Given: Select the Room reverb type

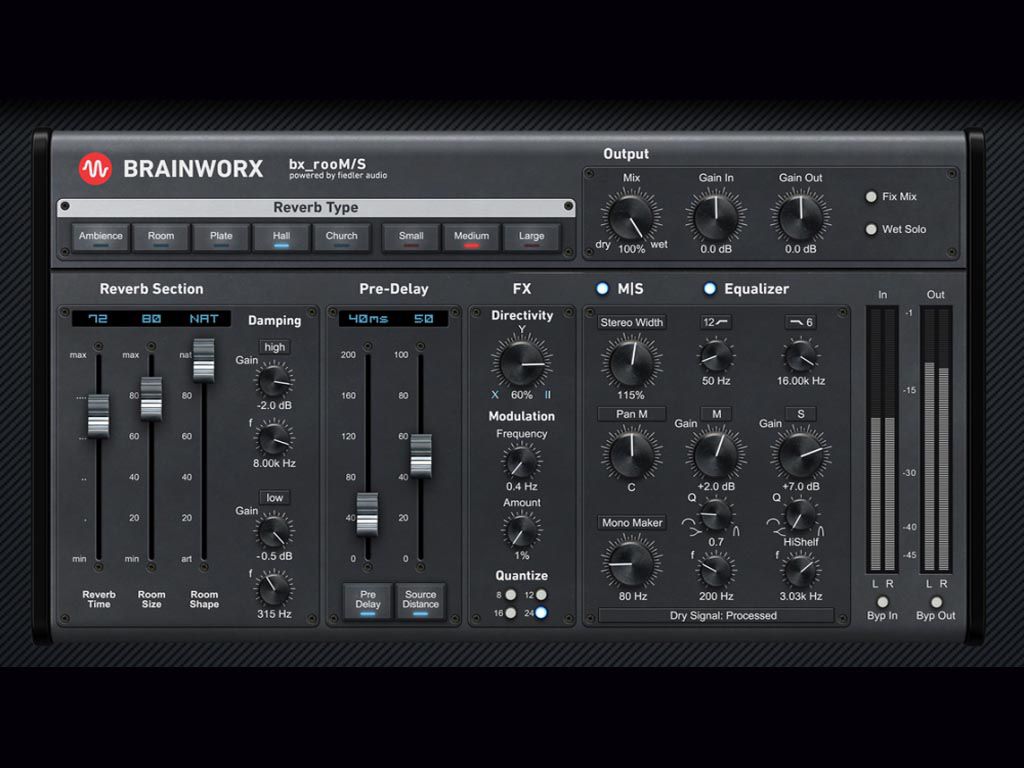Looking at the screenshot, I should pyautogui.click(x=161, y=237).
